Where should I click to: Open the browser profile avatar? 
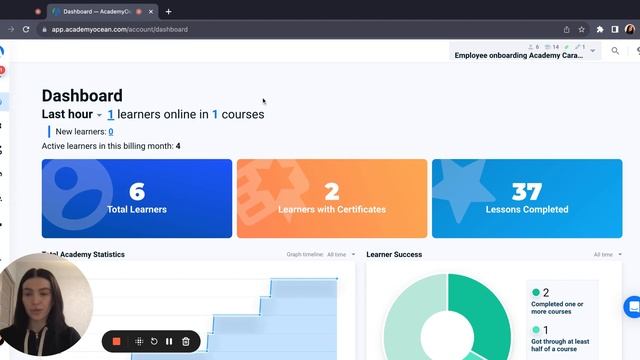click(630, 29)
